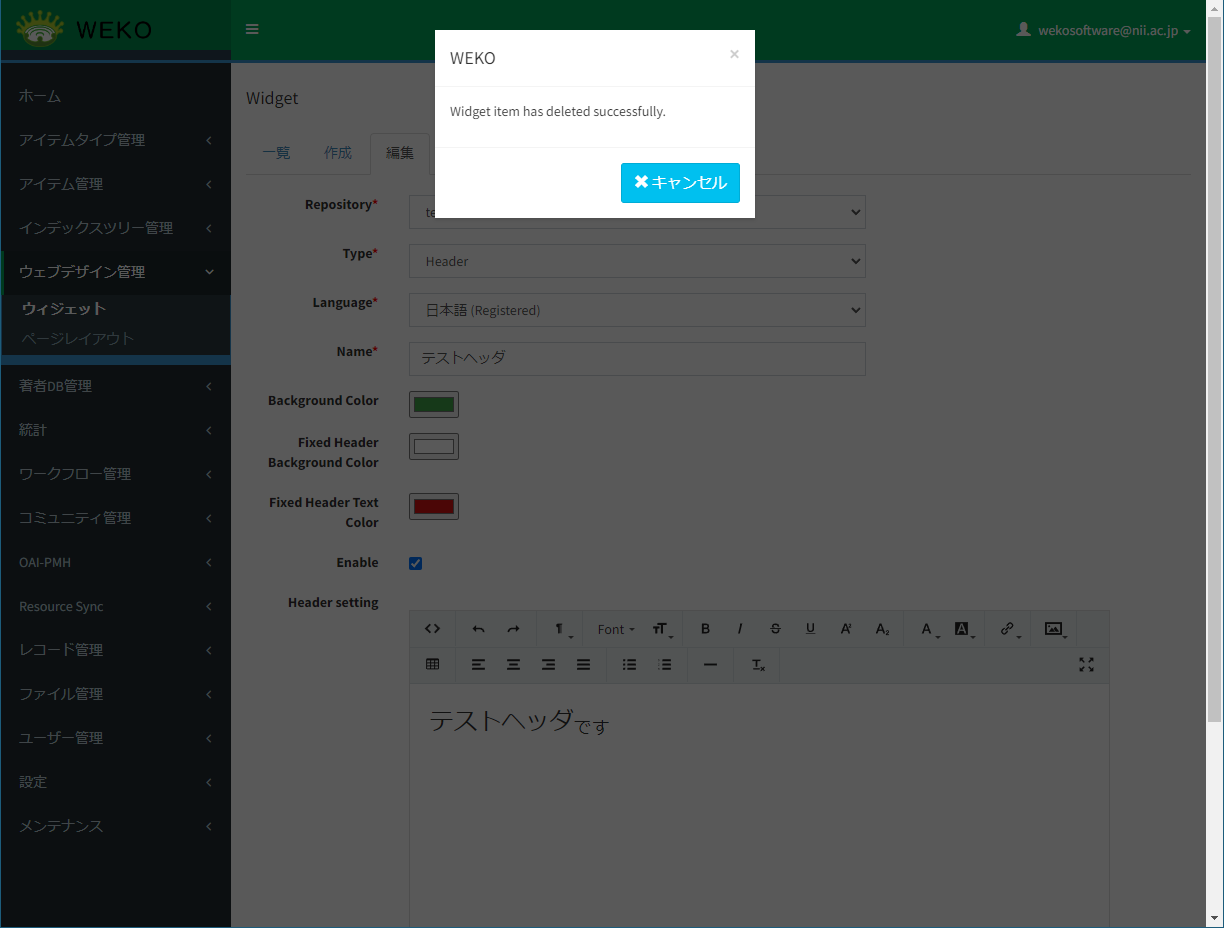Click the Name input field
This screenshot has width=1224, height=928.
(x=637, y=358)
